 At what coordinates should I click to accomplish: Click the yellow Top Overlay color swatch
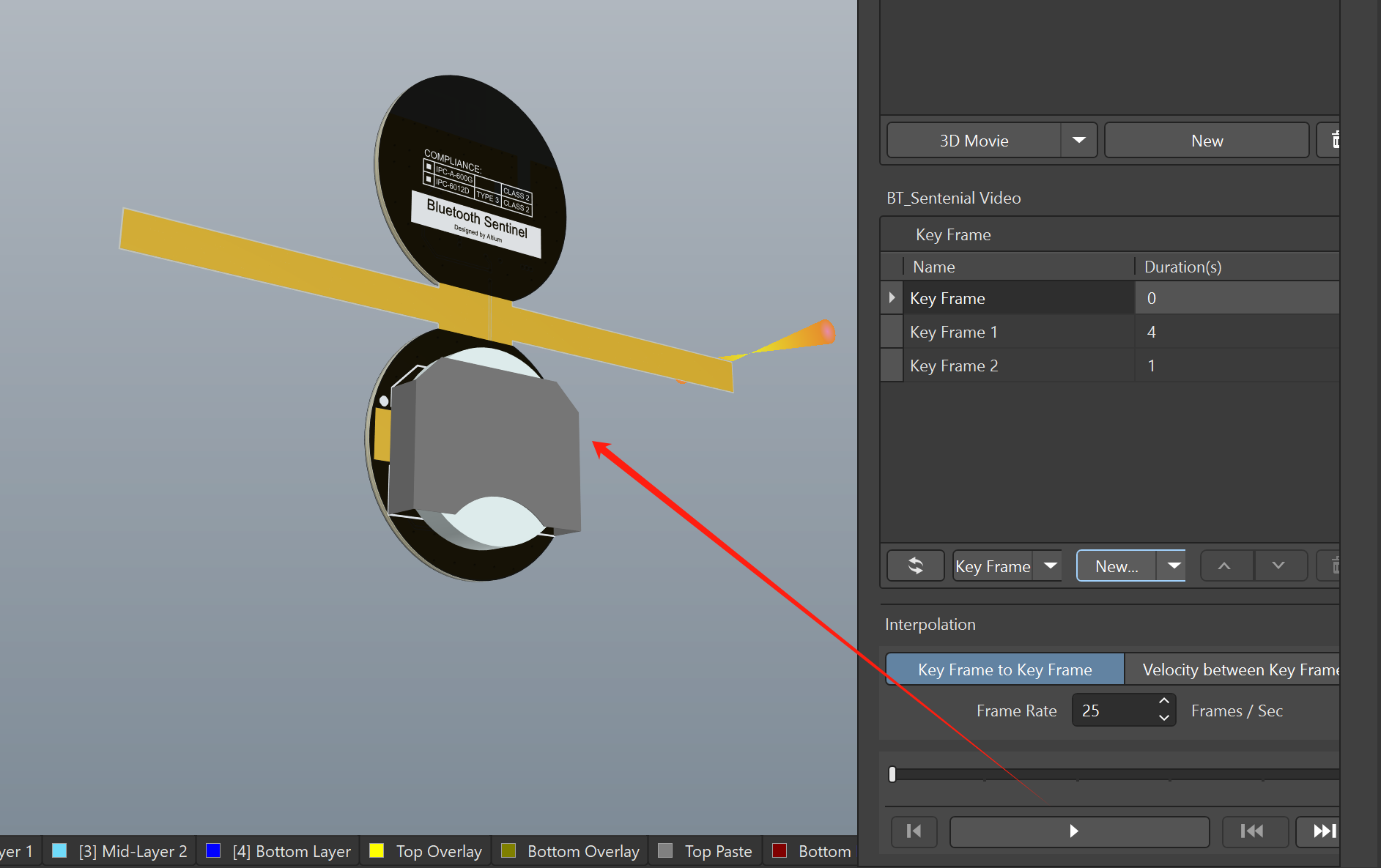pos(377,851)
